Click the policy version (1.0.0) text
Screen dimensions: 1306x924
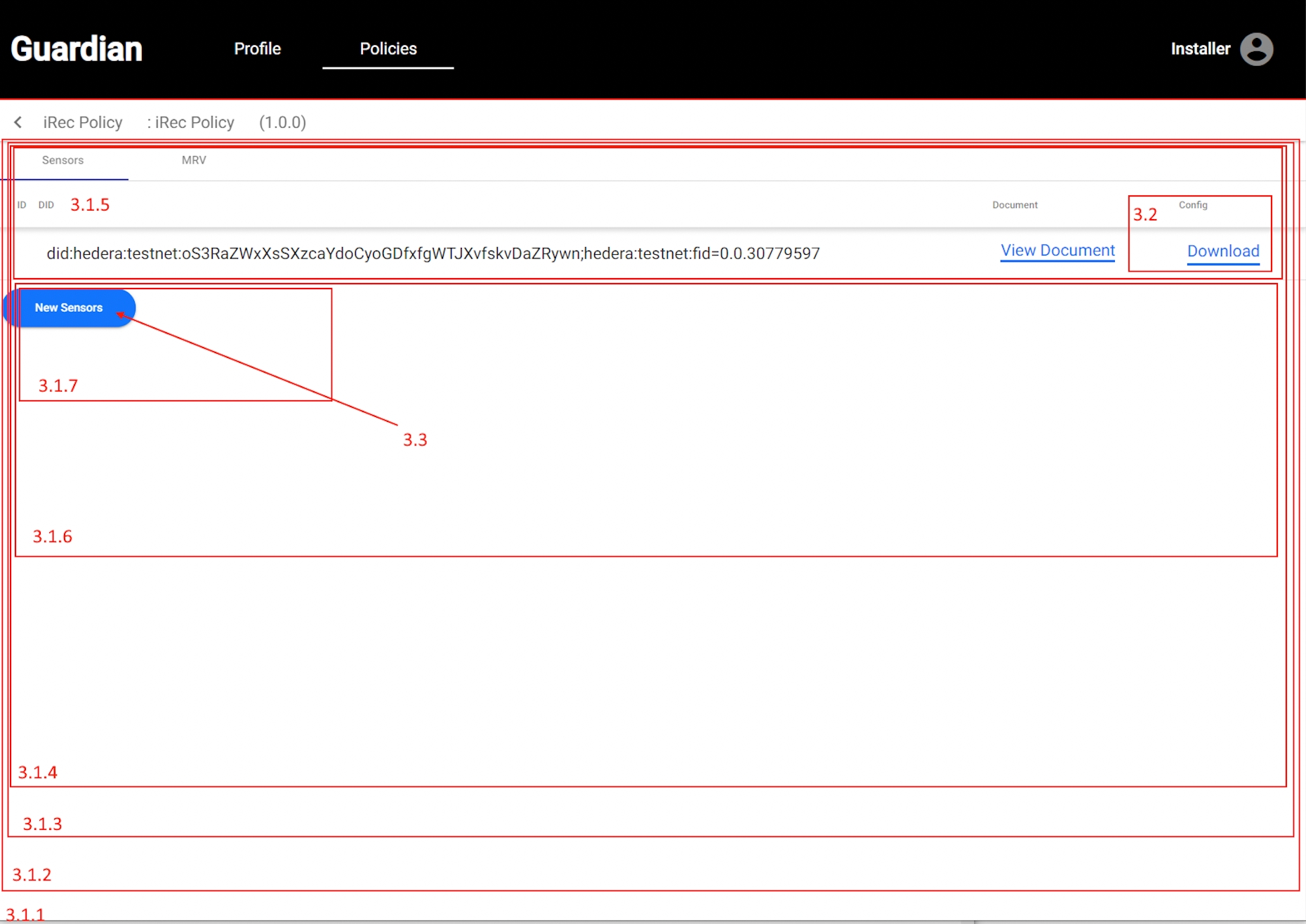pyautogui.click(x=282, y=122)
